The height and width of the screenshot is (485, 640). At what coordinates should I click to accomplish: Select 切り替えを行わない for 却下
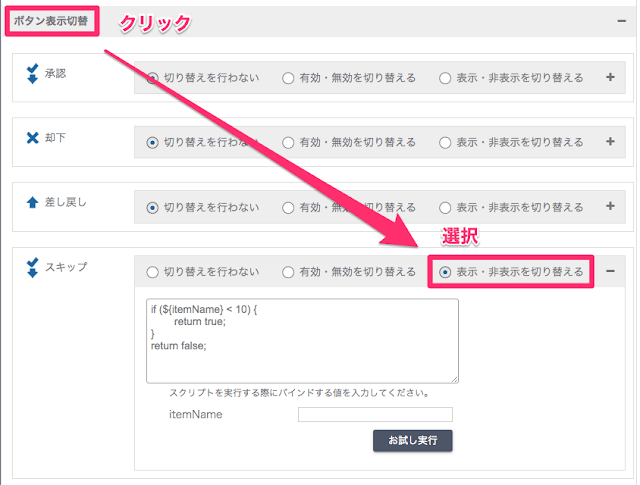(152, 142)
